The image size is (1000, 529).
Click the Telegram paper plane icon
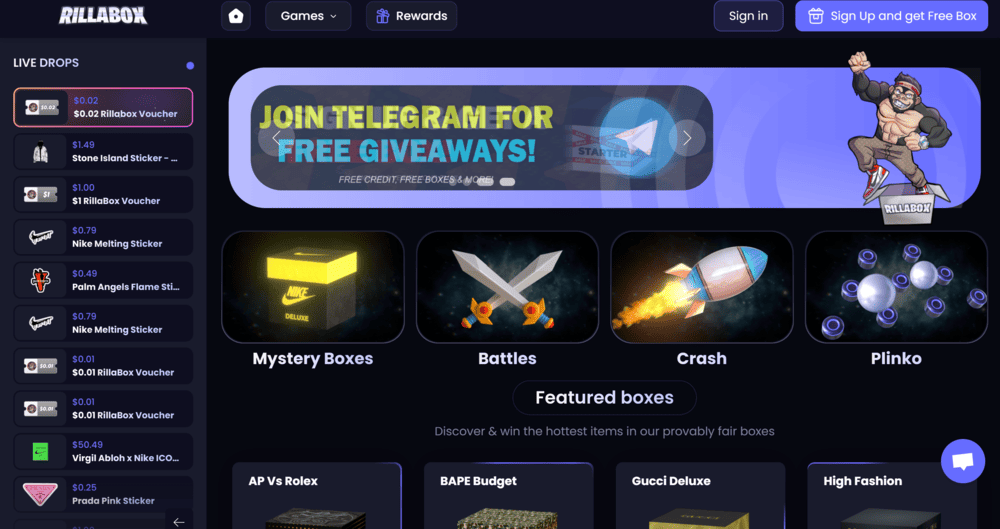click(636, 138)
